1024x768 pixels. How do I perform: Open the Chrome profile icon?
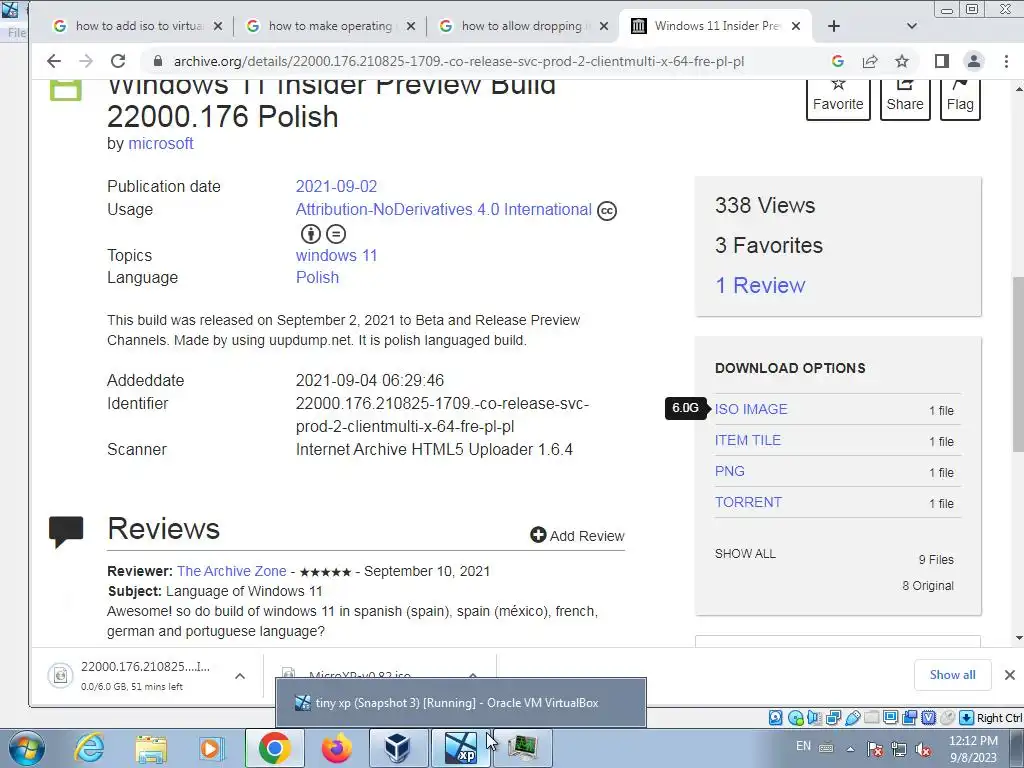974,61
